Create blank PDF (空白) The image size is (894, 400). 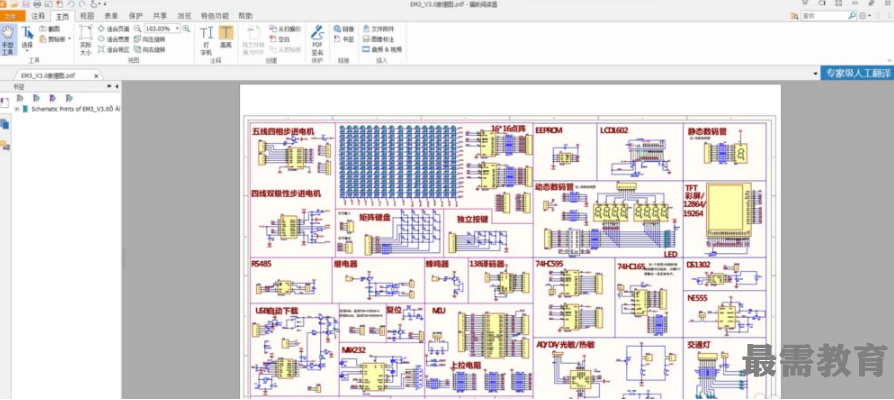tap(280, 39)
